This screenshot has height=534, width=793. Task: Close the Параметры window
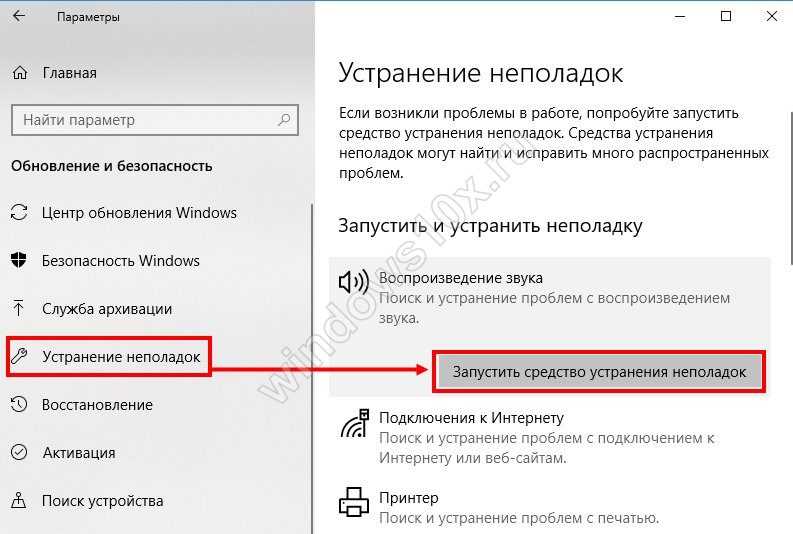(x=772, y=17)
